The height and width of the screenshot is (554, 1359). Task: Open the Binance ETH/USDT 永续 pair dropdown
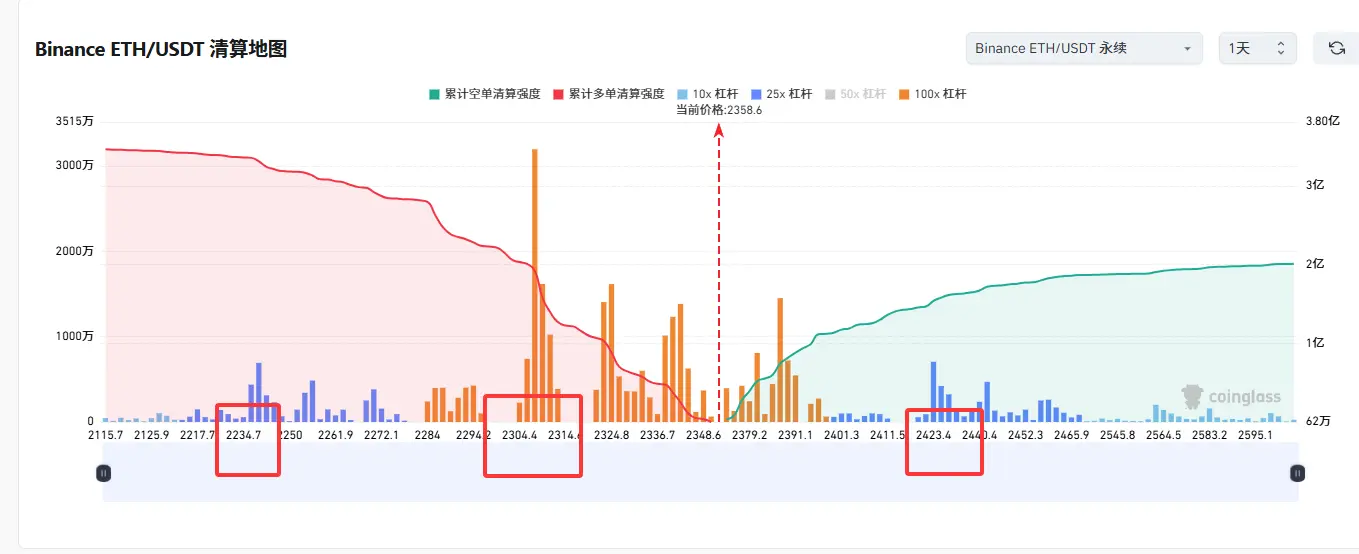pos(1084,48)
